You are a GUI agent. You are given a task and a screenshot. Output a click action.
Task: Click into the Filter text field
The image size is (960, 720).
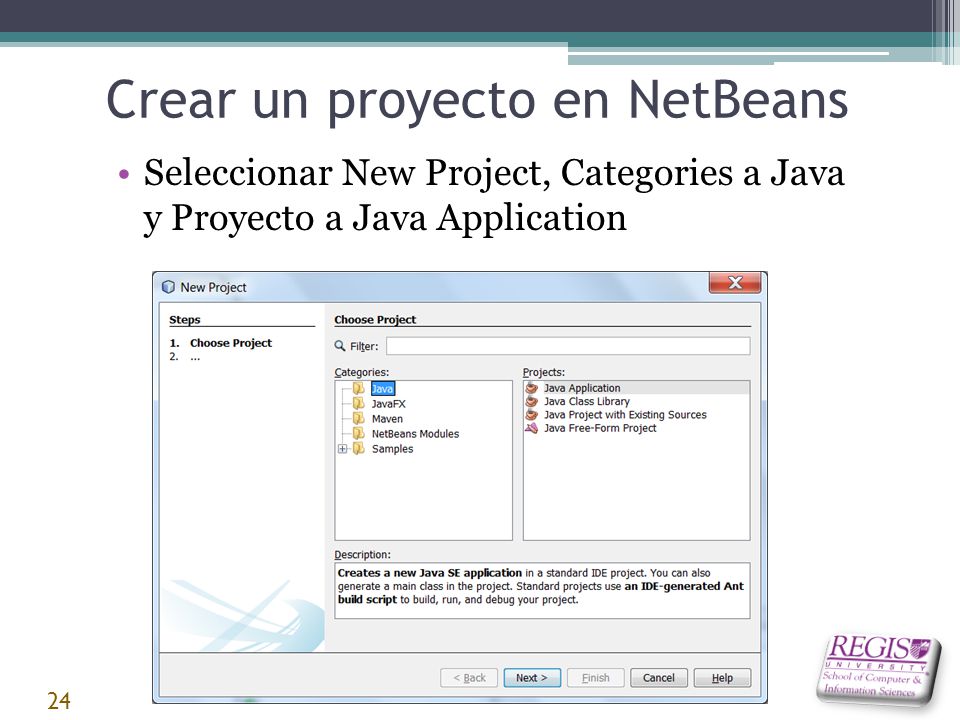coord(568,346)
